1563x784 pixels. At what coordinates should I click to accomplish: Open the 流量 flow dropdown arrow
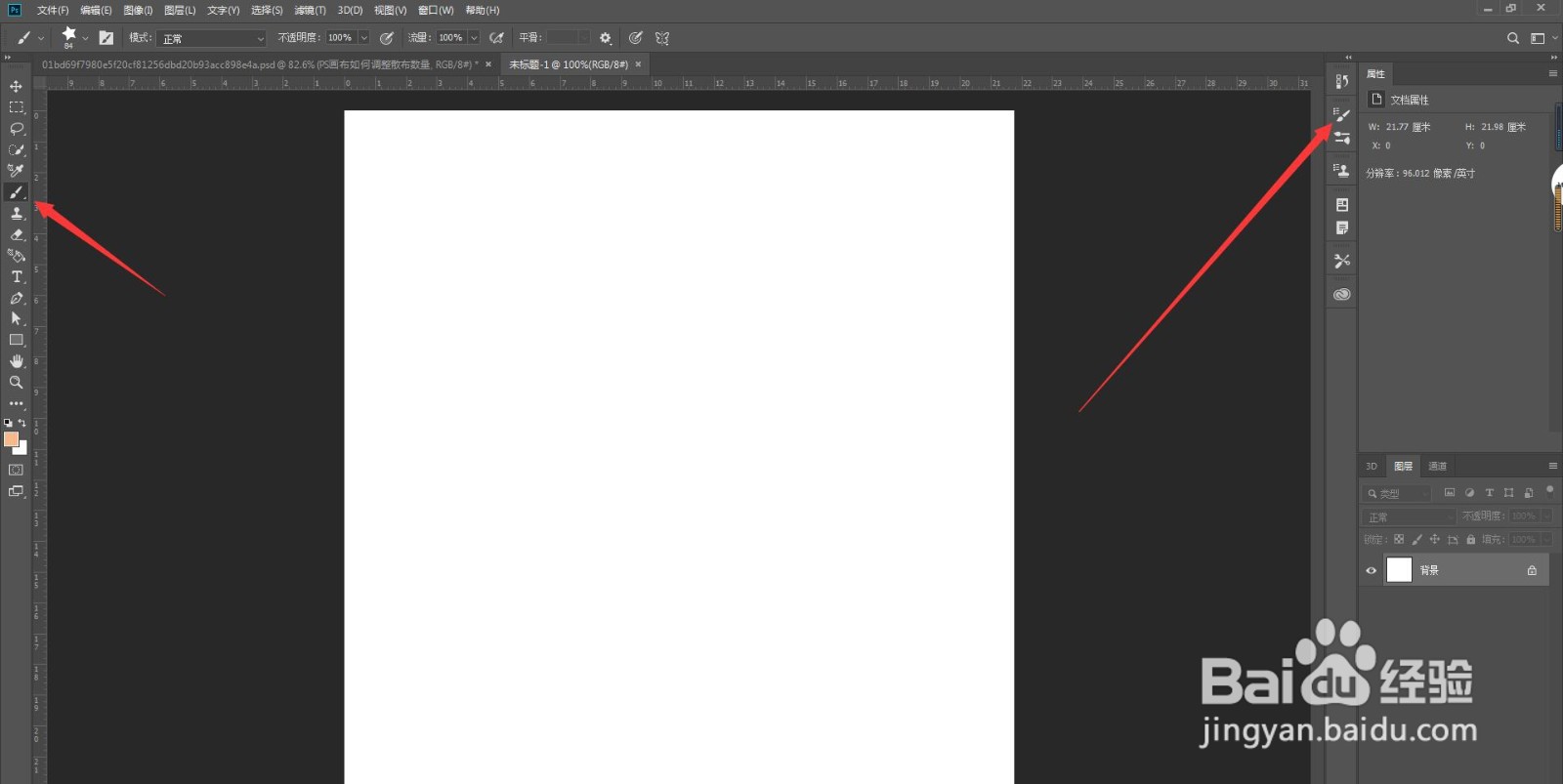pyautogui.click(x=474, y=38)
